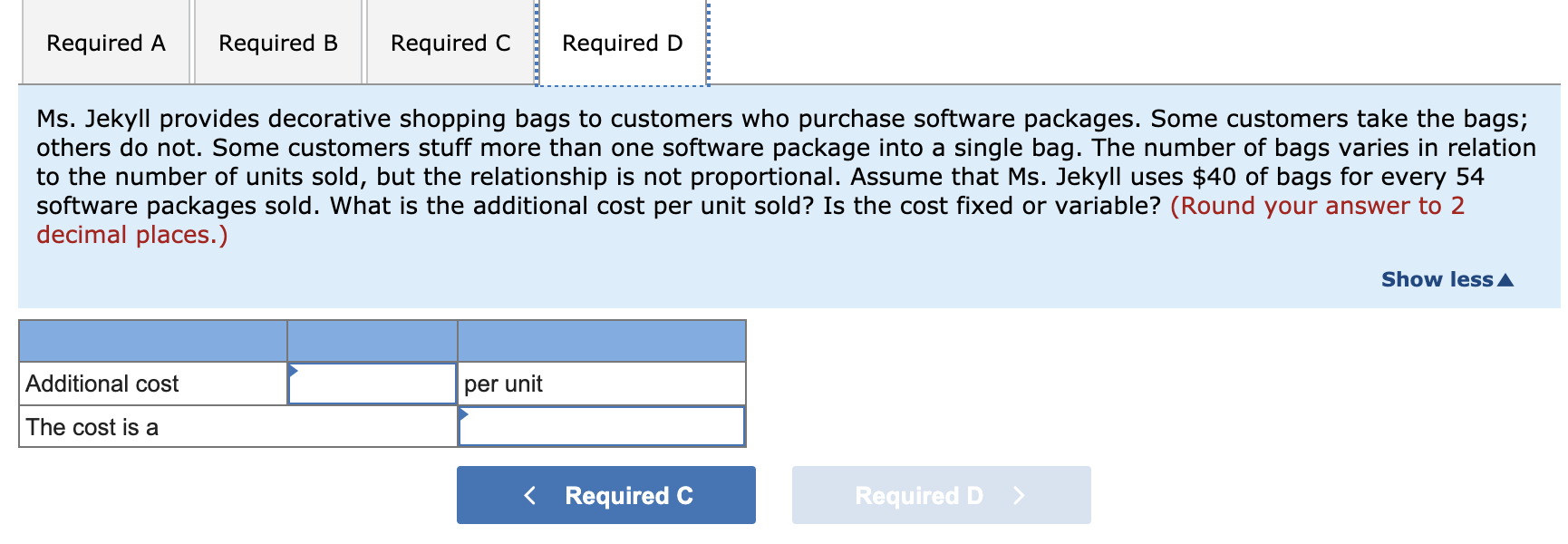Click the blue triangle marker on cost type cell
Image resolution: width=1568 pixels, height=544 pixels.
463,413
